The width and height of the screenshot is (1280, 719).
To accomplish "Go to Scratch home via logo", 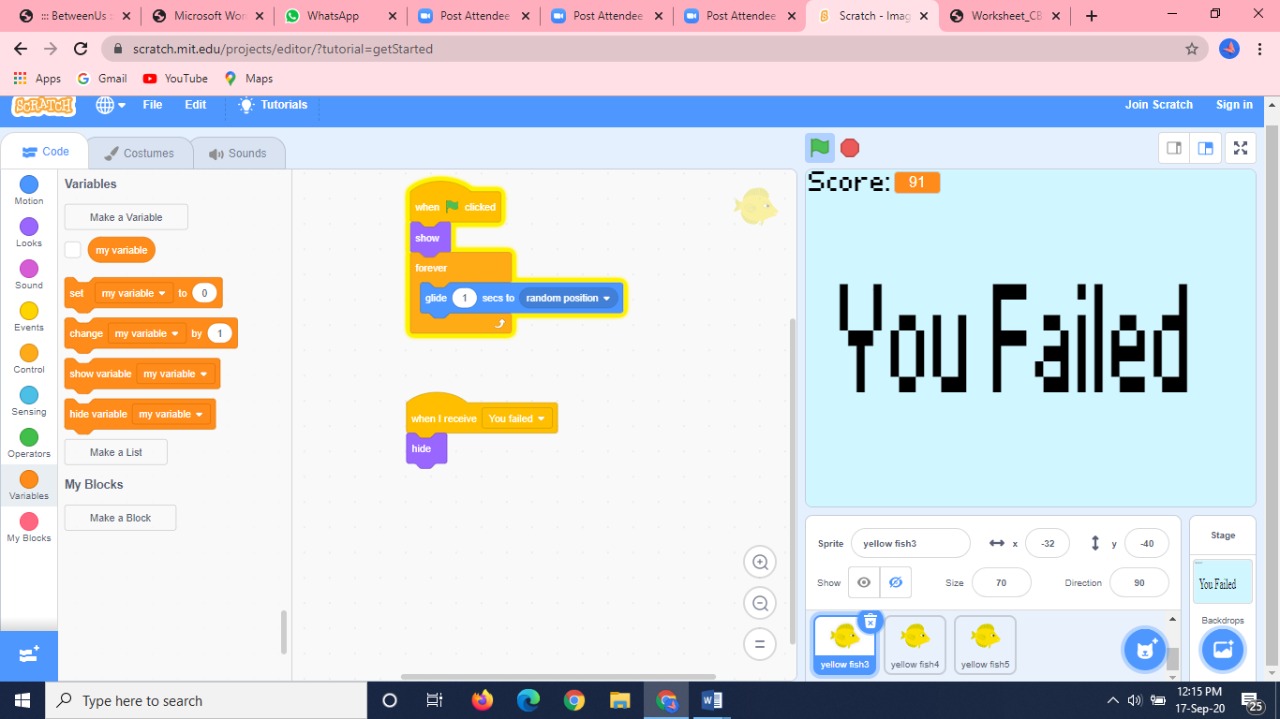I will tap(43, 105).
